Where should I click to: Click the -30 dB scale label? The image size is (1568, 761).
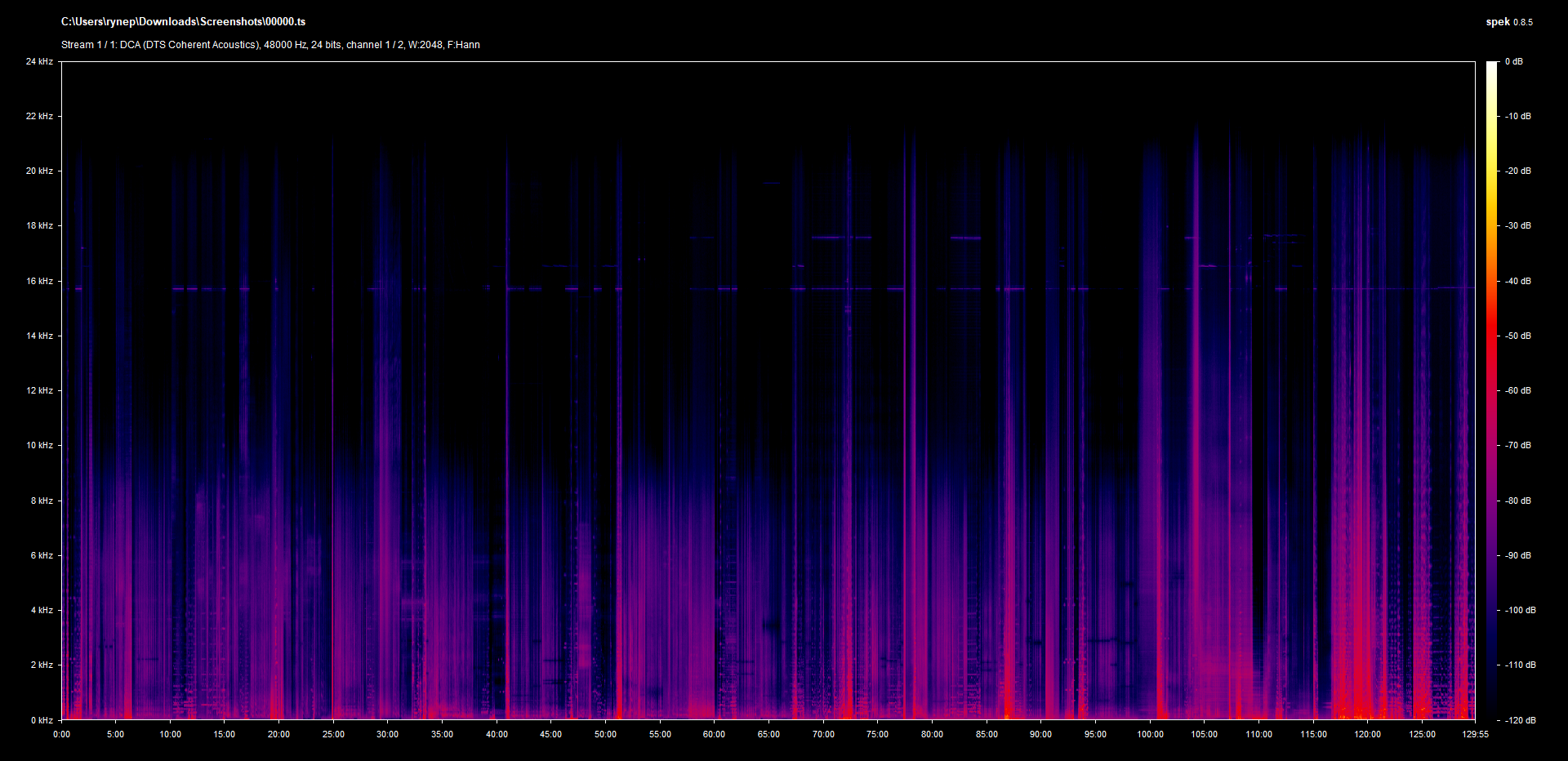pyautogui.click(x=1518, y=225)
